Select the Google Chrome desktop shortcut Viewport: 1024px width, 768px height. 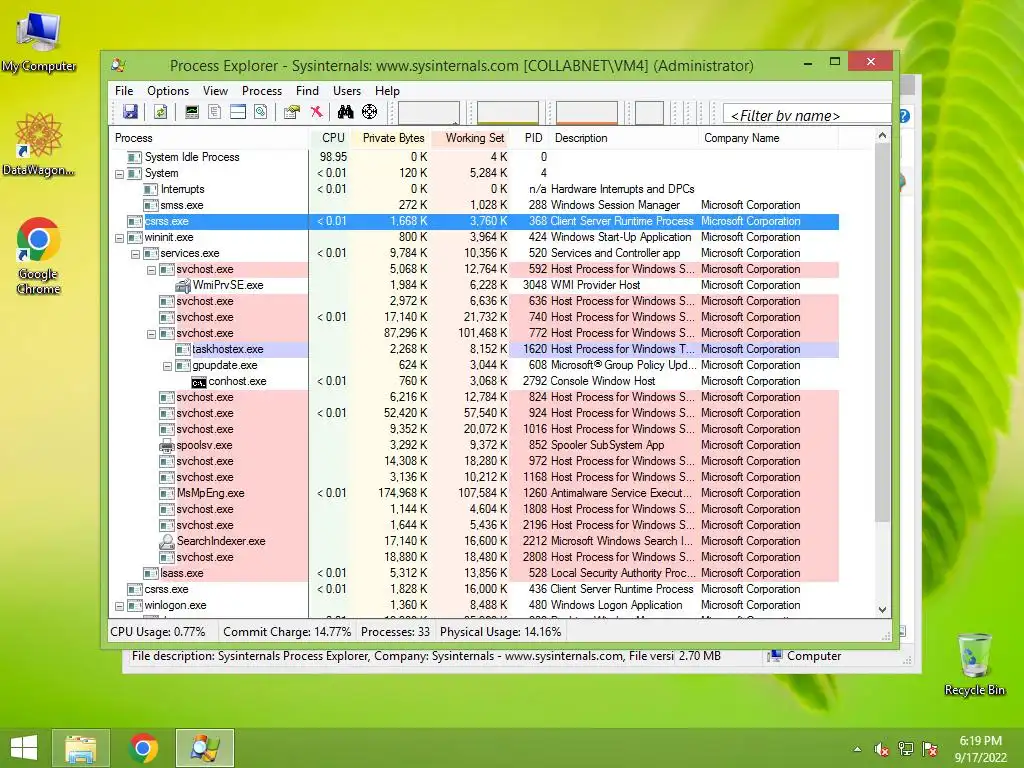pyautogui.click(x=39, y=256)
